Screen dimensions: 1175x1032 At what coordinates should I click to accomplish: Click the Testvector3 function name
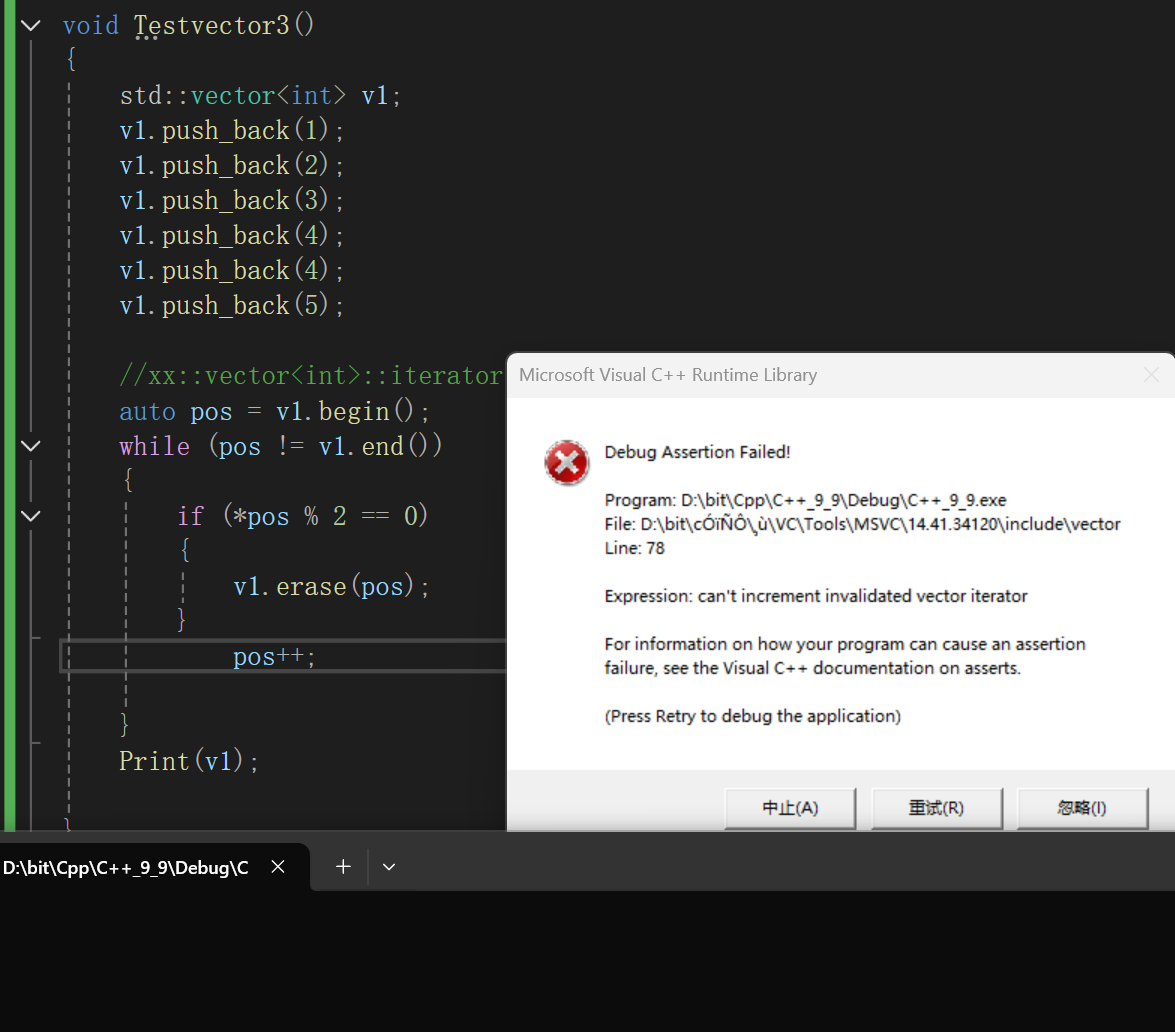pos(211,25)
